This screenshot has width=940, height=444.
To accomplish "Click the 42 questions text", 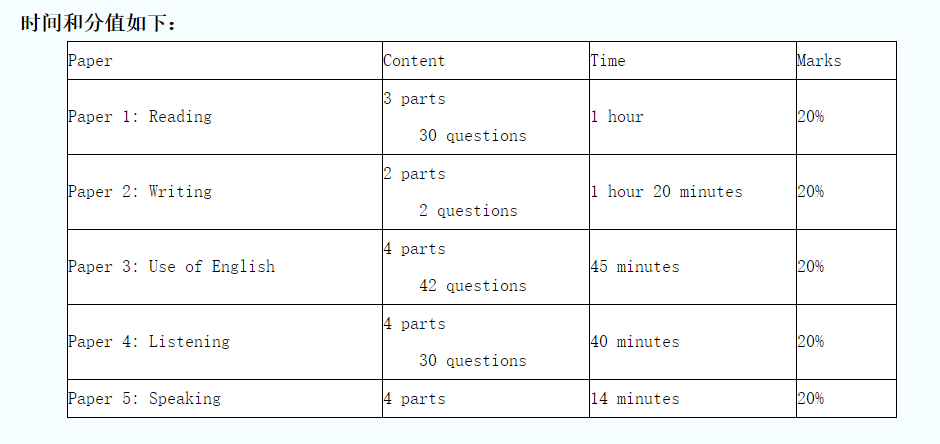I will [472, 286].
